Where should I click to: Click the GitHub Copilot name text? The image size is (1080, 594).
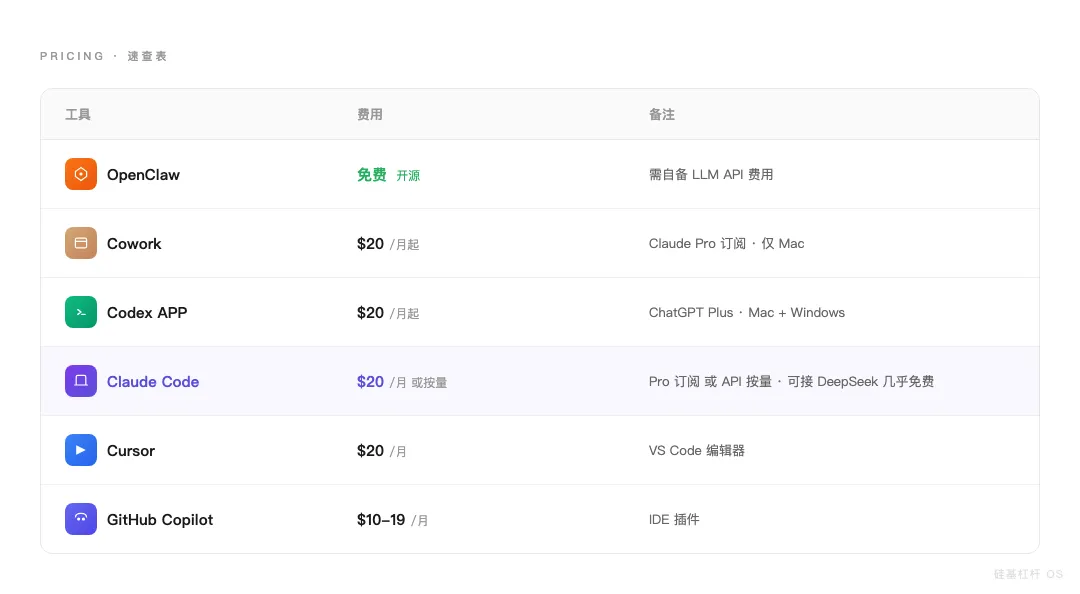(160, 520)
